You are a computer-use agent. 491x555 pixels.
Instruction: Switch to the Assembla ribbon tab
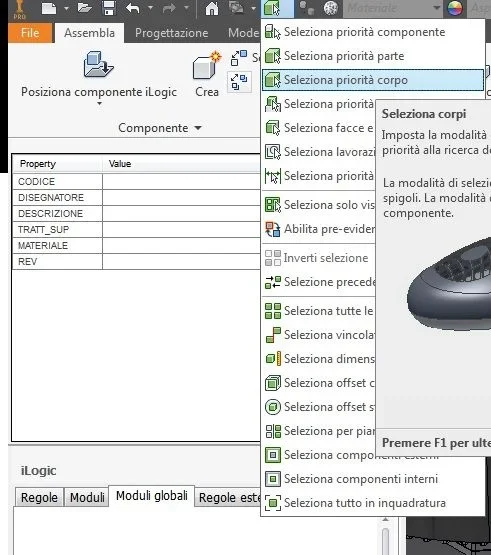click(89, 33)
